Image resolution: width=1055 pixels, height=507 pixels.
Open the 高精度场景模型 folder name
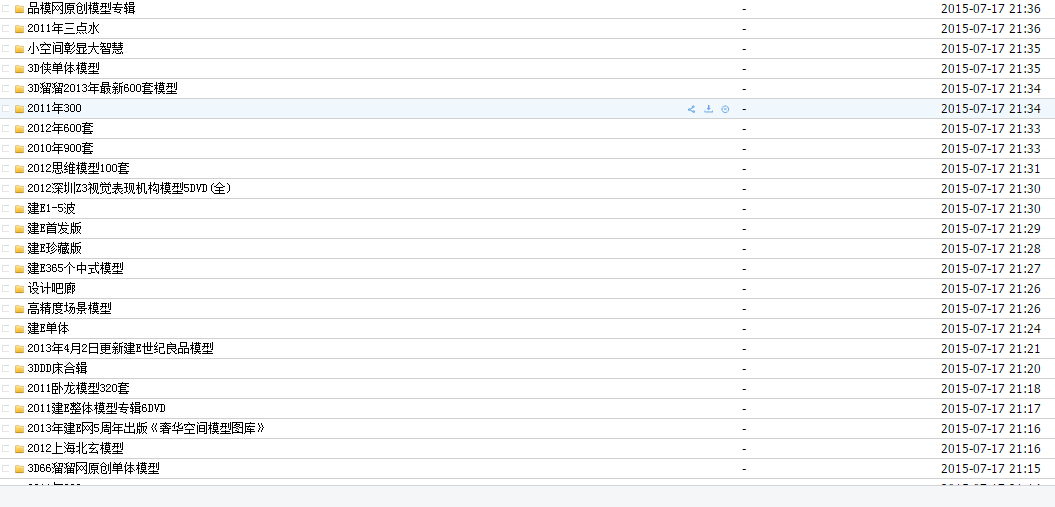69,309
